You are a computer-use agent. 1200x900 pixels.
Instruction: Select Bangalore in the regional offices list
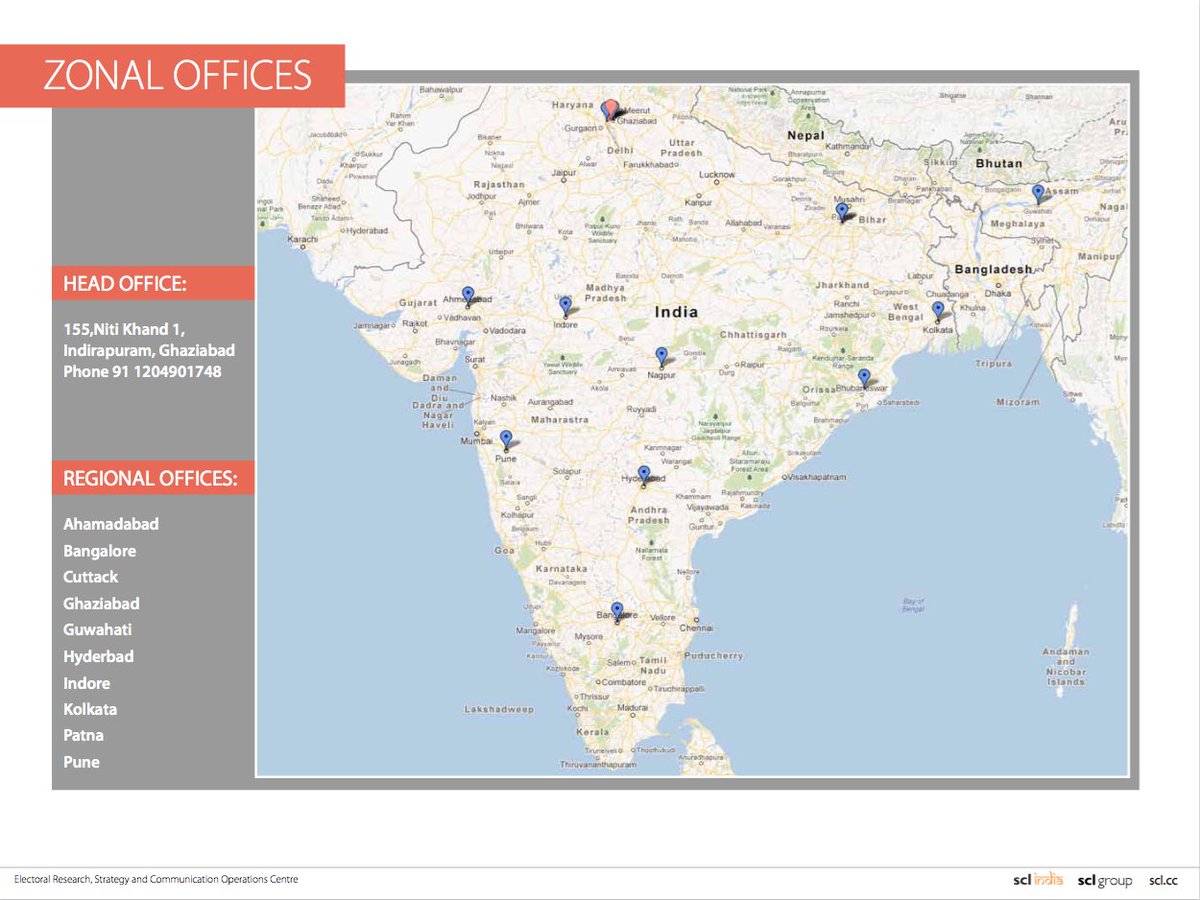click(x=100, y=551)
